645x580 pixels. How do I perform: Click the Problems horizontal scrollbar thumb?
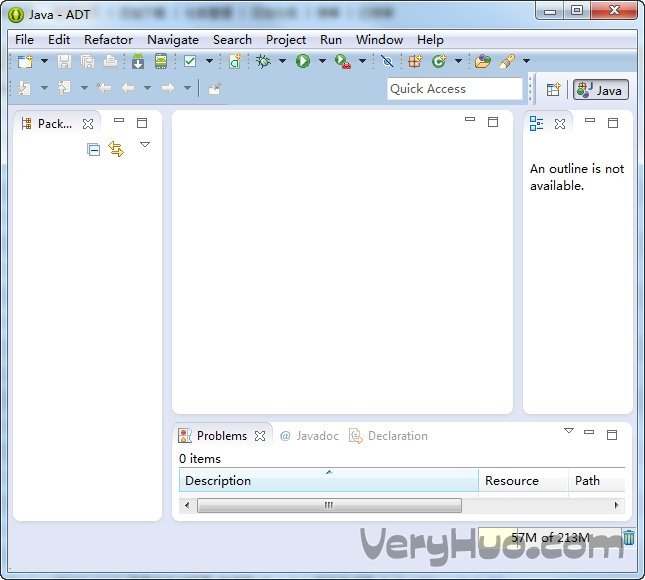click(329, 505)
